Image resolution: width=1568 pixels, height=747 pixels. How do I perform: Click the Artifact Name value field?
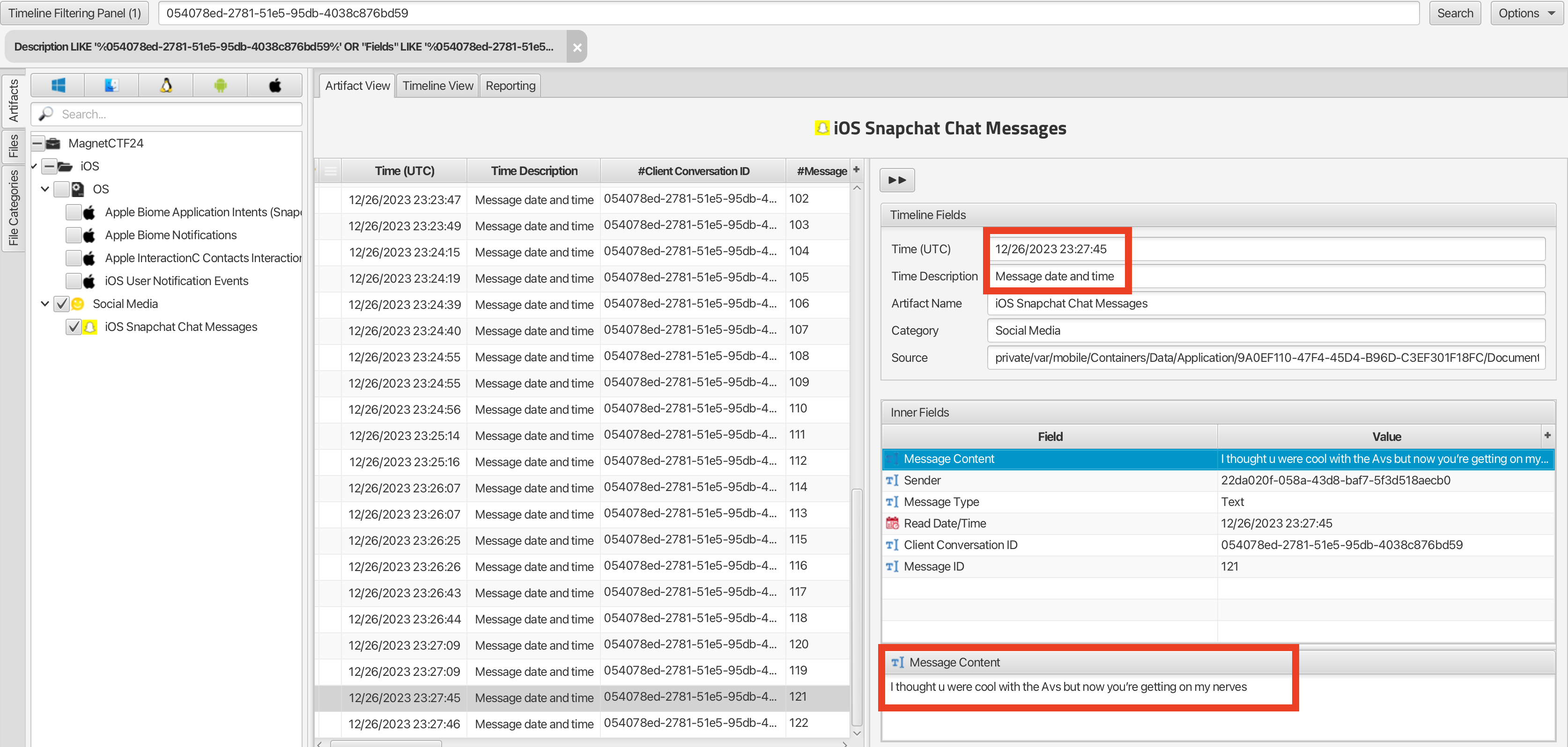point(1266,304)
